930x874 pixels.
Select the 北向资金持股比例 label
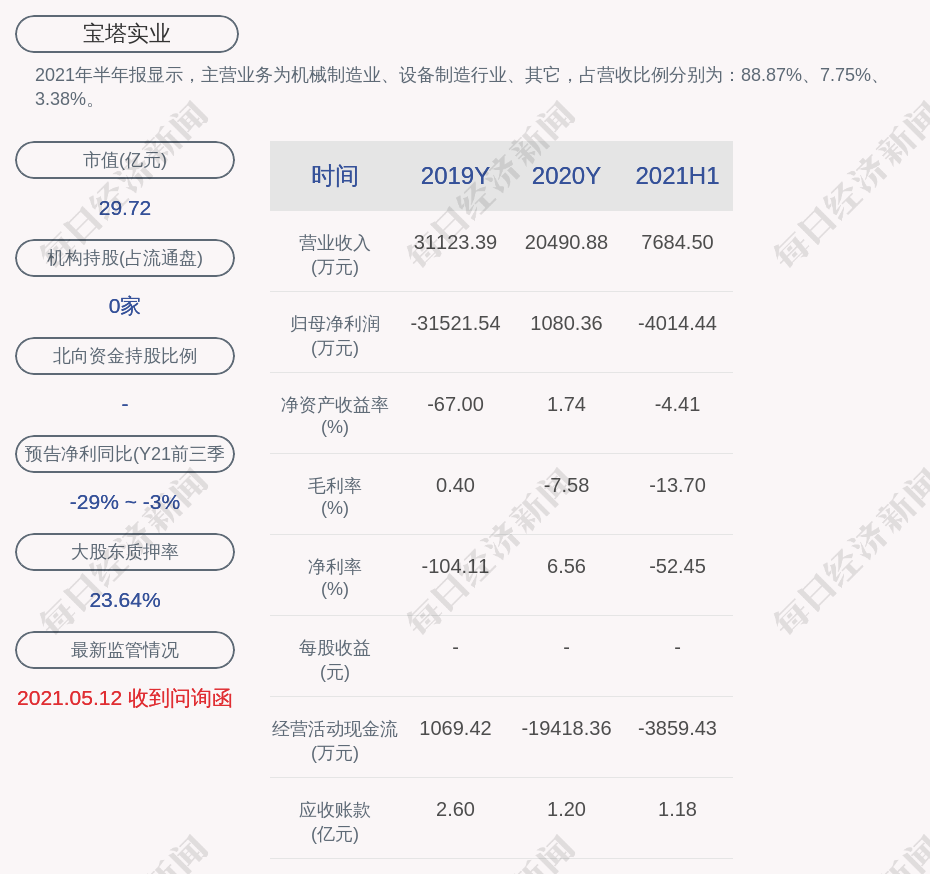[x=125, y=356]
